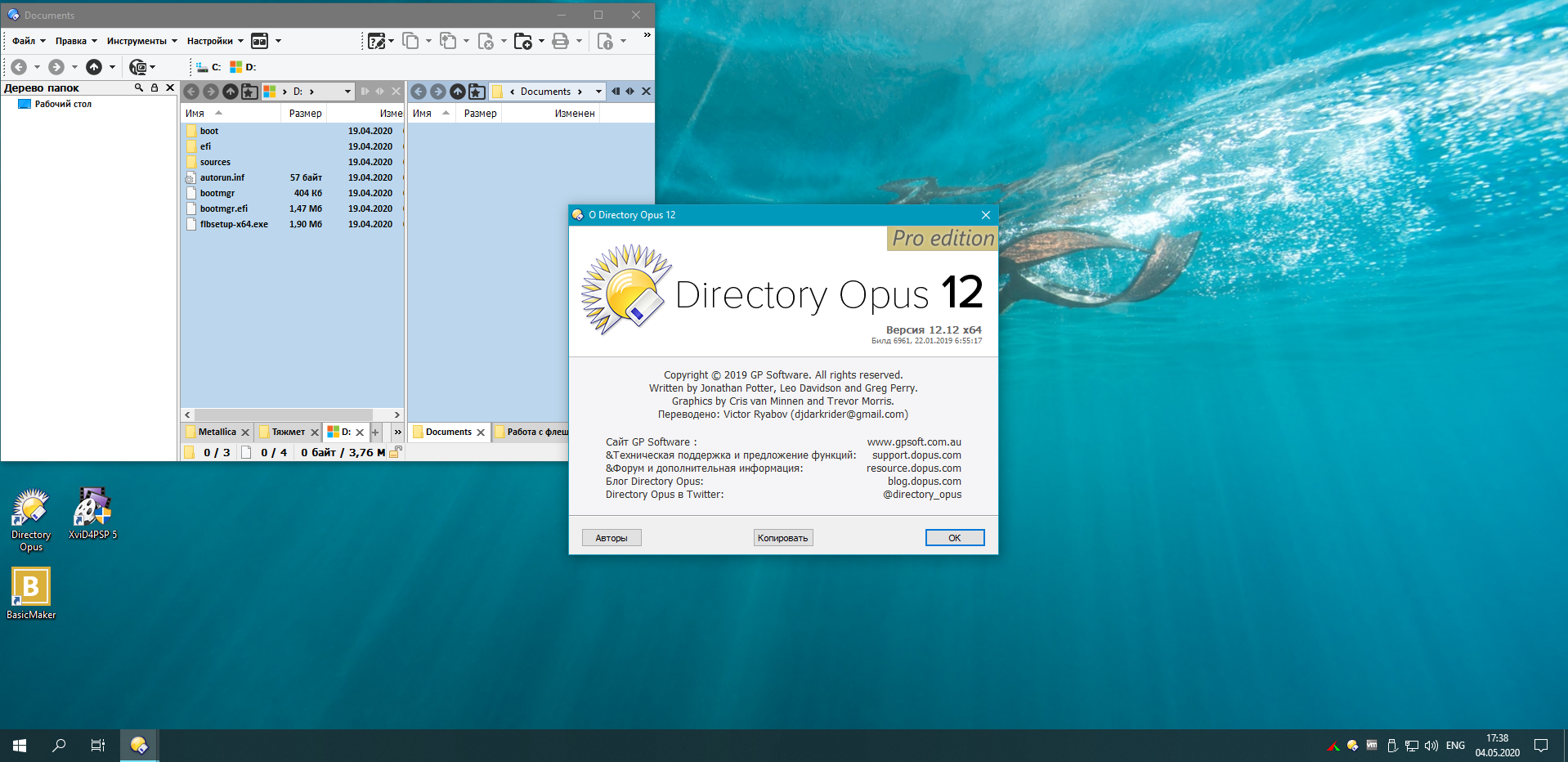
Task: Click the Move files toolbar icon
Action: (448, 41)
